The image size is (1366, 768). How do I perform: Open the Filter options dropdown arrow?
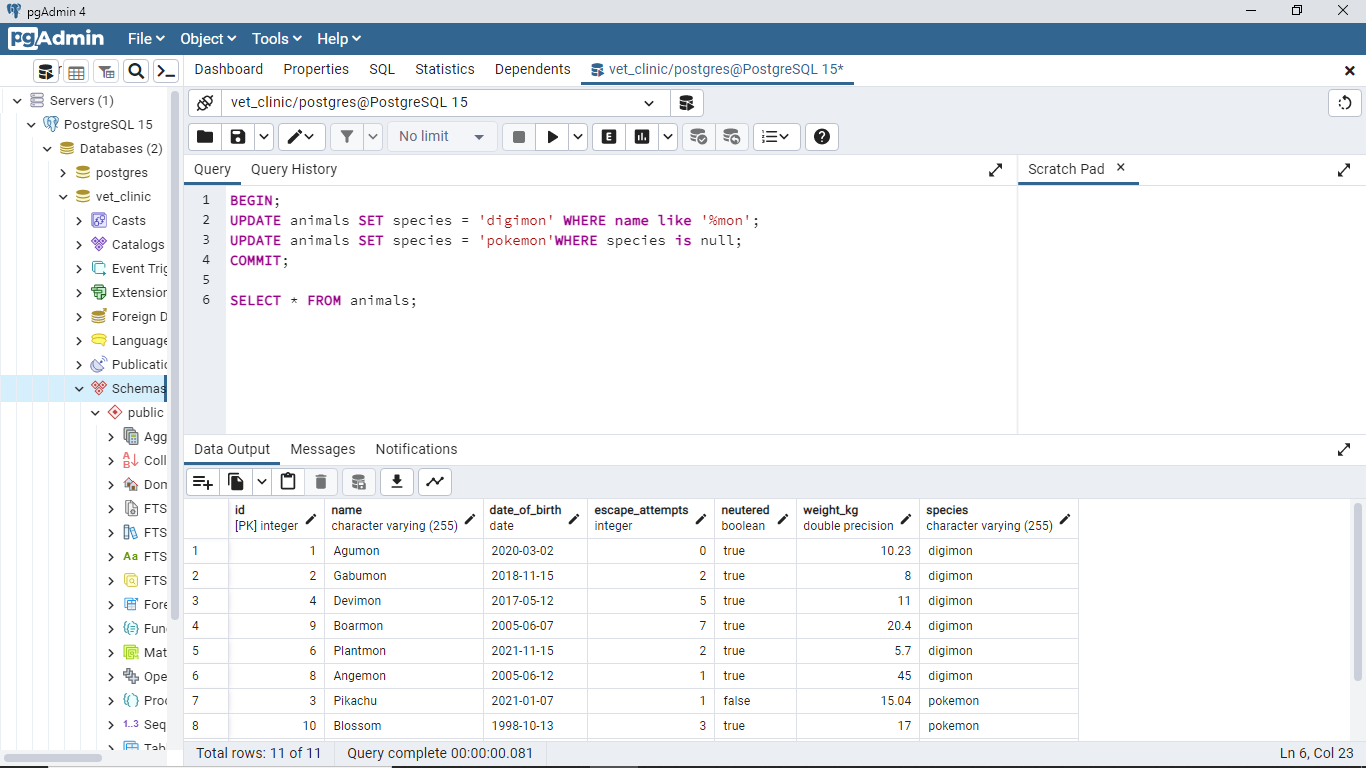pos(373,137)
